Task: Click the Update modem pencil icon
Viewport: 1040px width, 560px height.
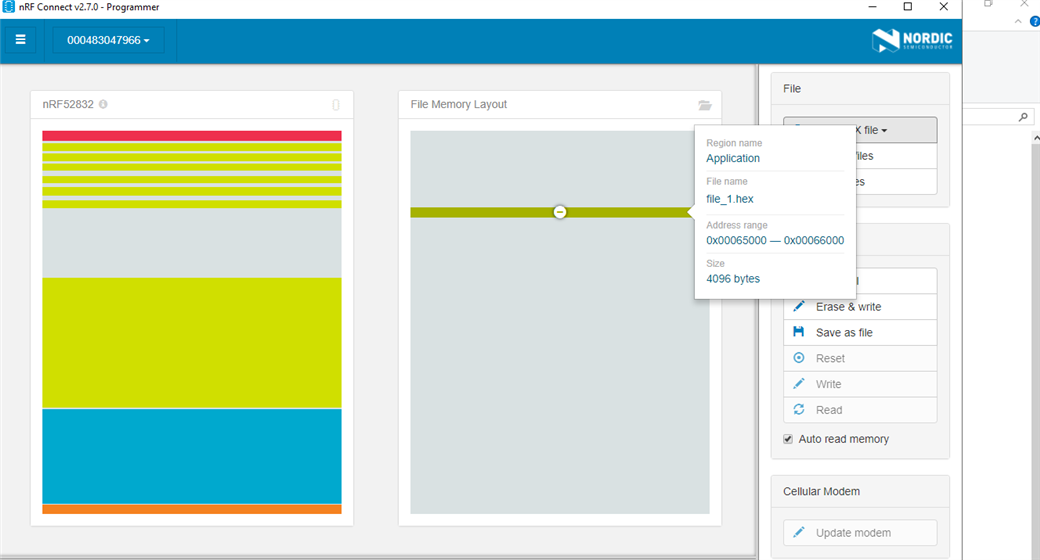Action: click(799, 532)
